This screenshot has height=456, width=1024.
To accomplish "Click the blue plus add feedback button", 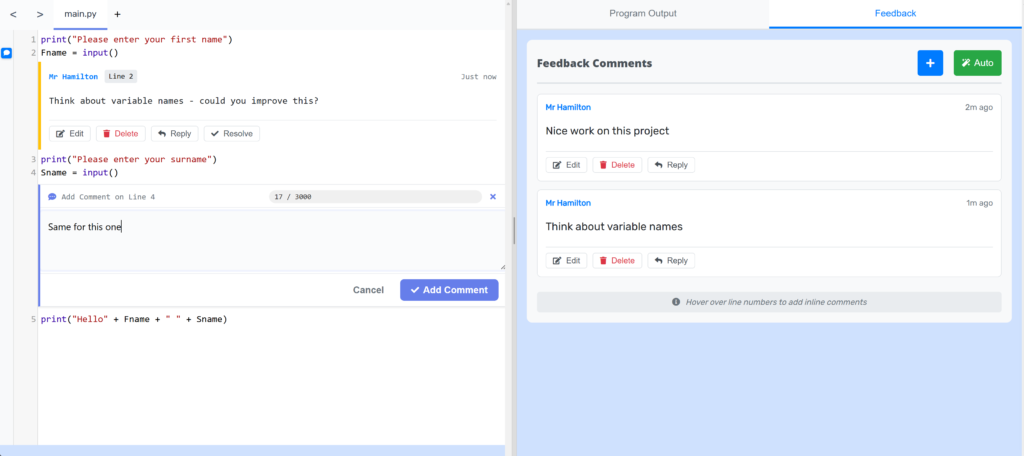I will pyautogui.click(x=930, y=63).
